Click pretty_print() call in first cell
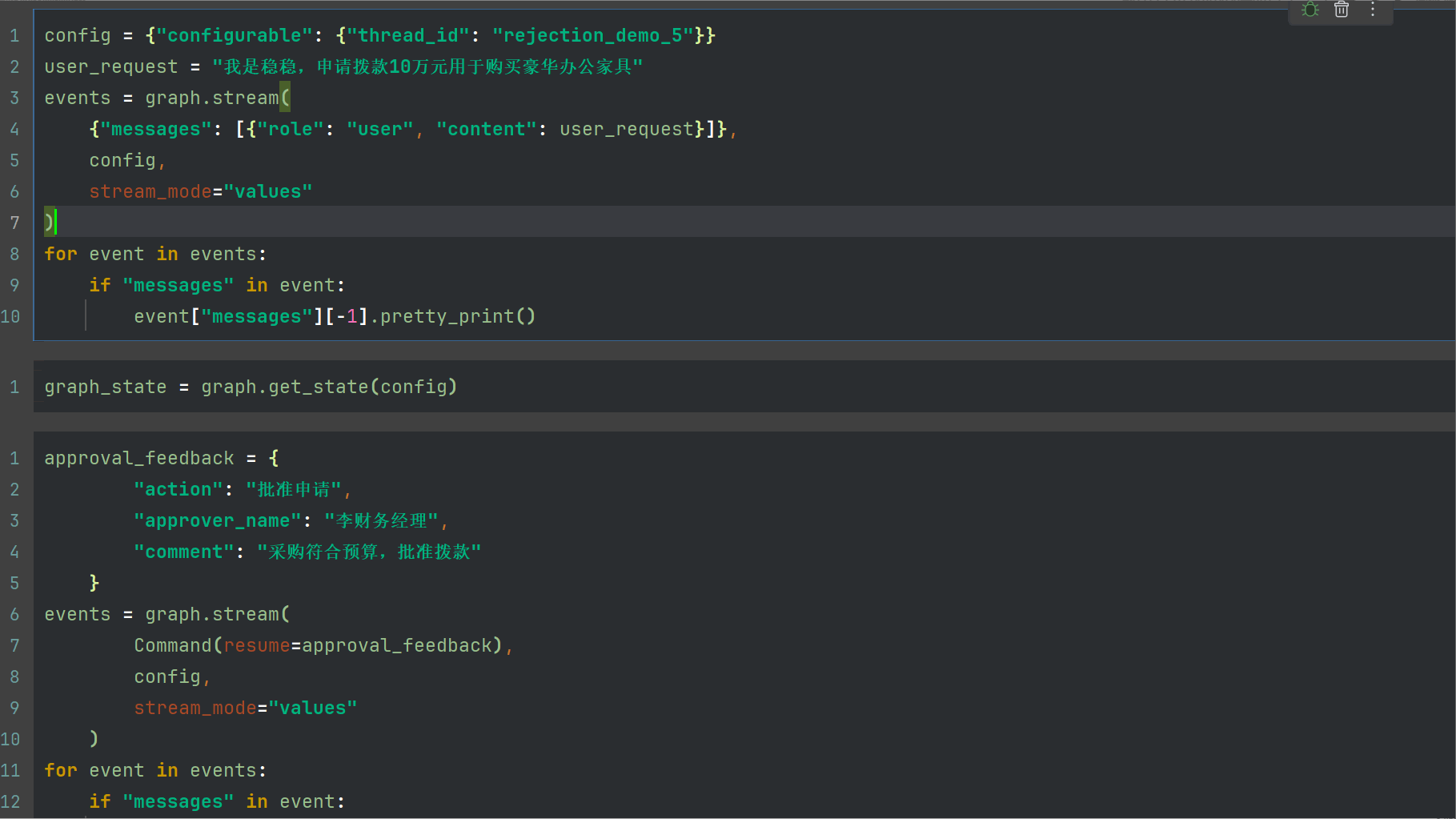The height and width of the screenshot is (819, 1456). click(x=458, y=316)
